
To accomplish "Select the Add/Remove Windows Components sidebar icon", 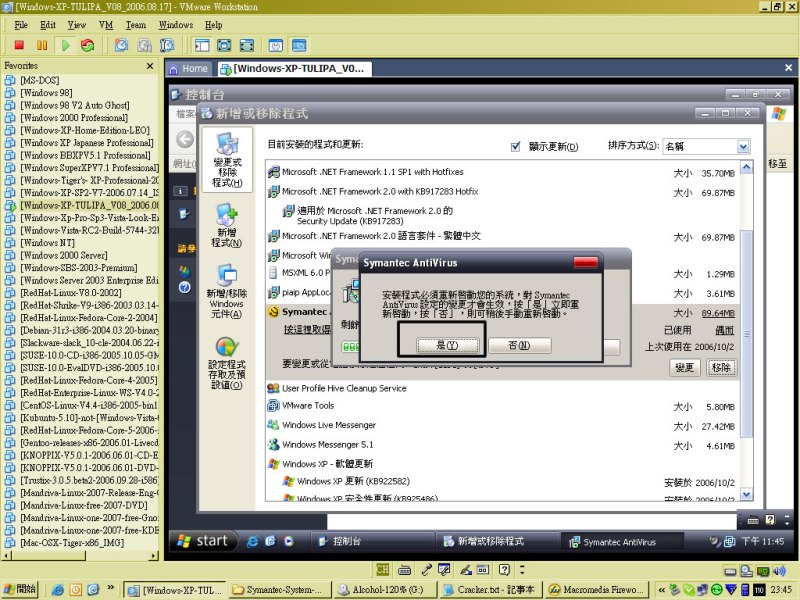I will [227, 291].
